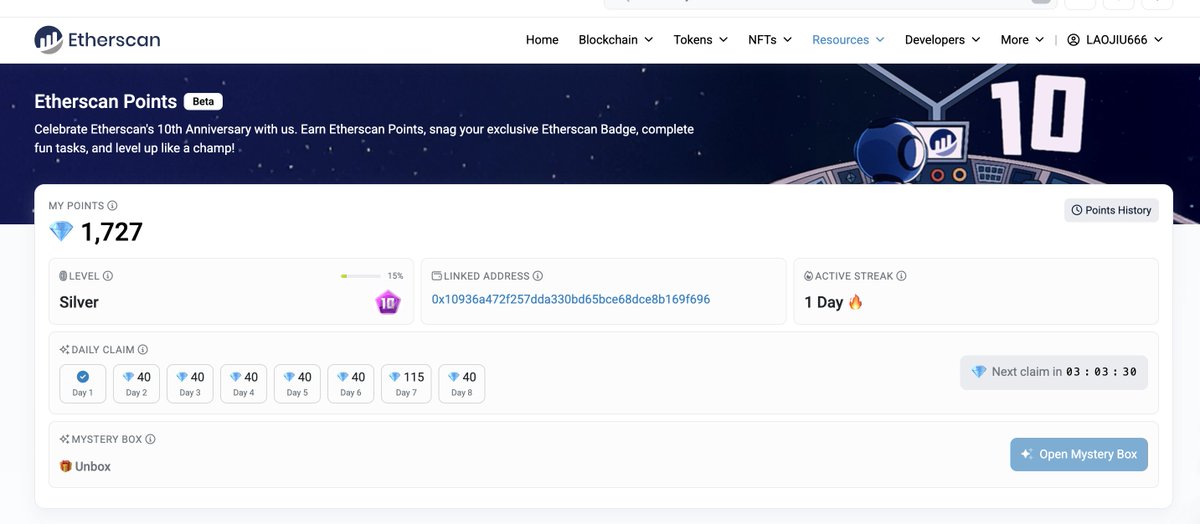Viewport: 1200px width, 524px height.
Task: Open Points History
Action: click(1111, 210)
